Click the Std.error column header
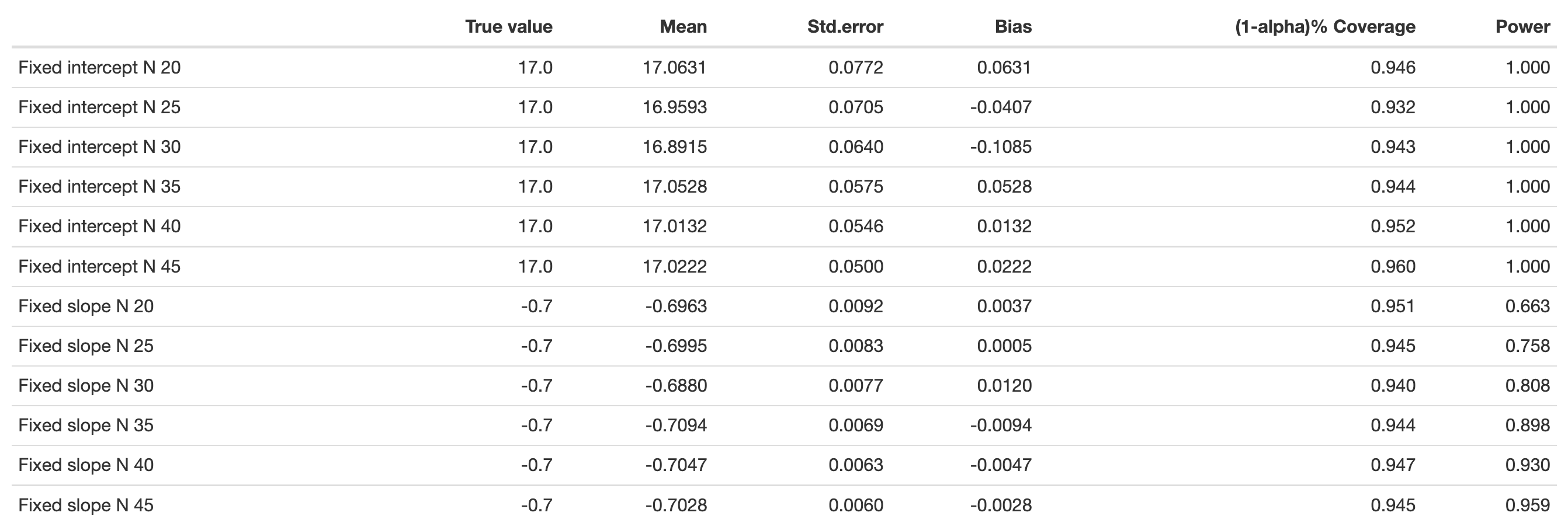The image size is (1568, 530). click(845, 27)
